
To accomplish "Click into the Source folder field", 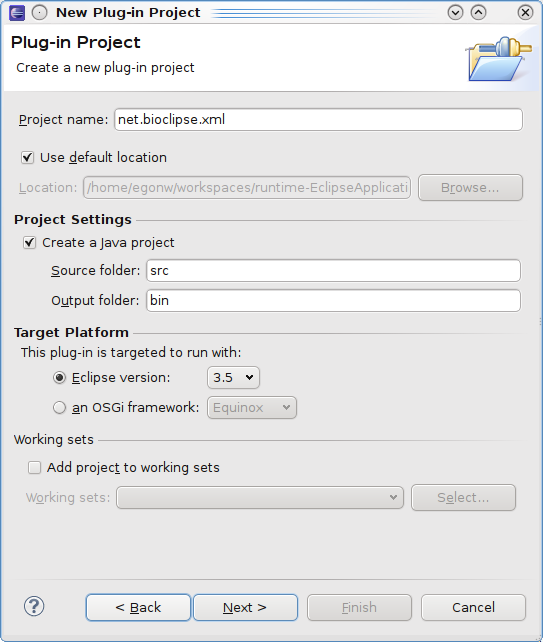I will pyautogui.click(x=334, y=270).
